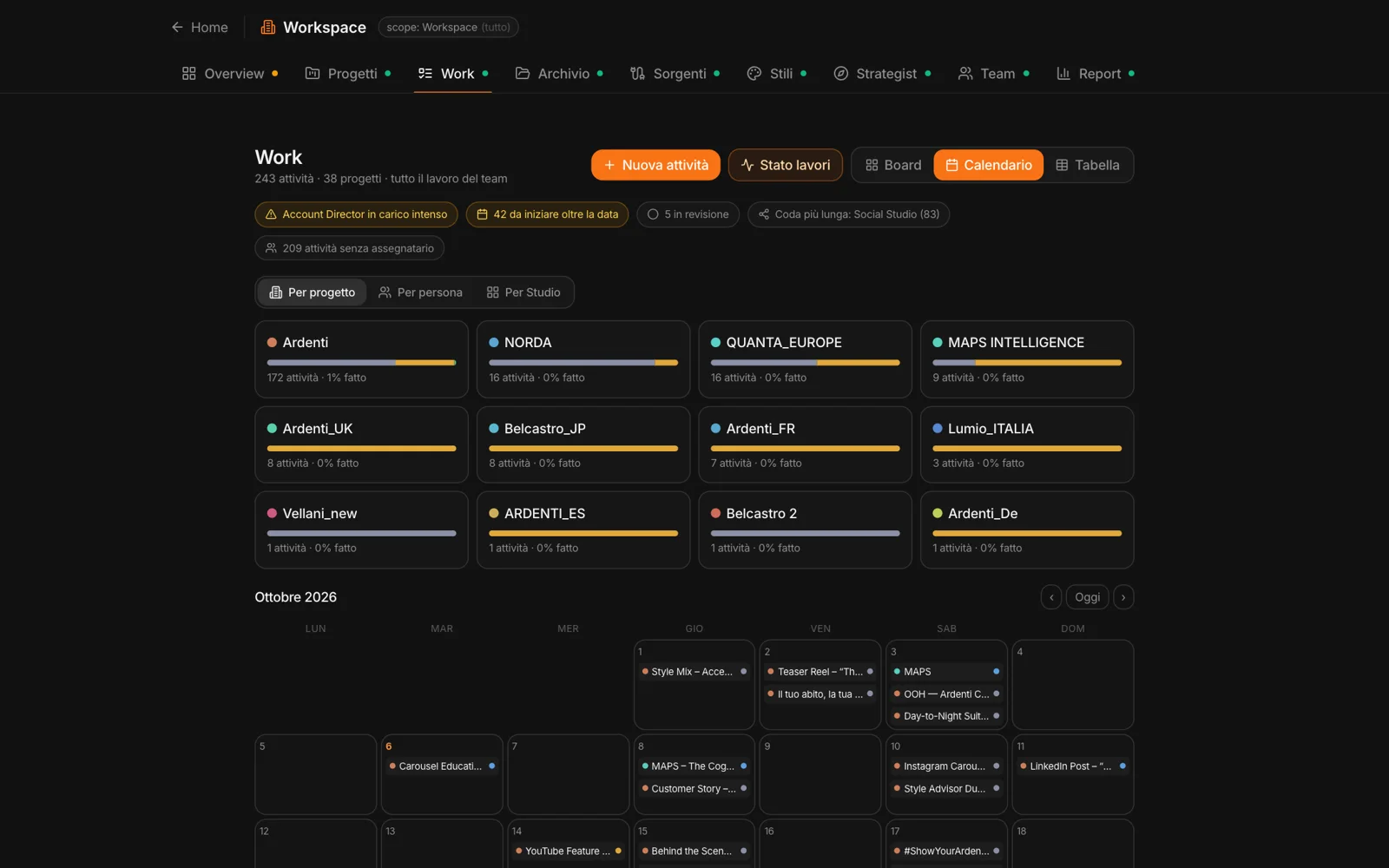This screenshot has width=1389, height=868.
Task: Click the Account Director in carico intenso alert
Action: (x=356, y=214)
